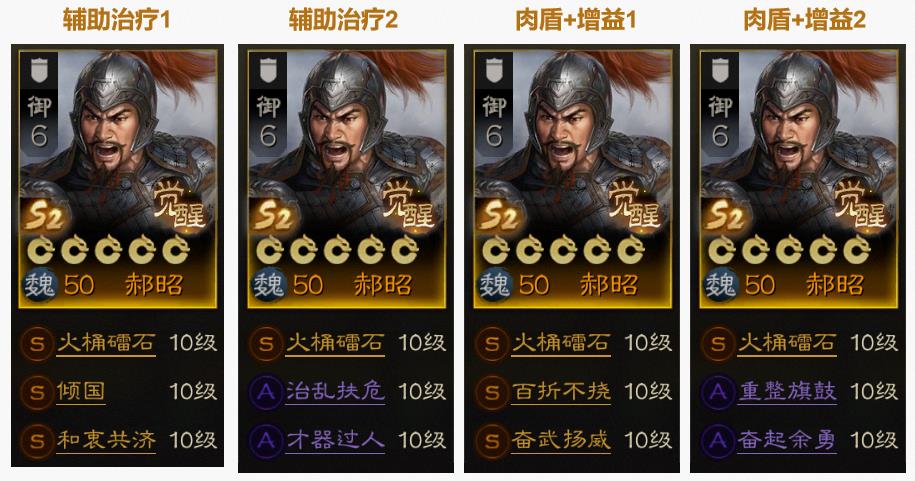915x481 pixels.
Task: Click the shield icon on 肉盾+增益2 card
Action: [x=720, y=70]
